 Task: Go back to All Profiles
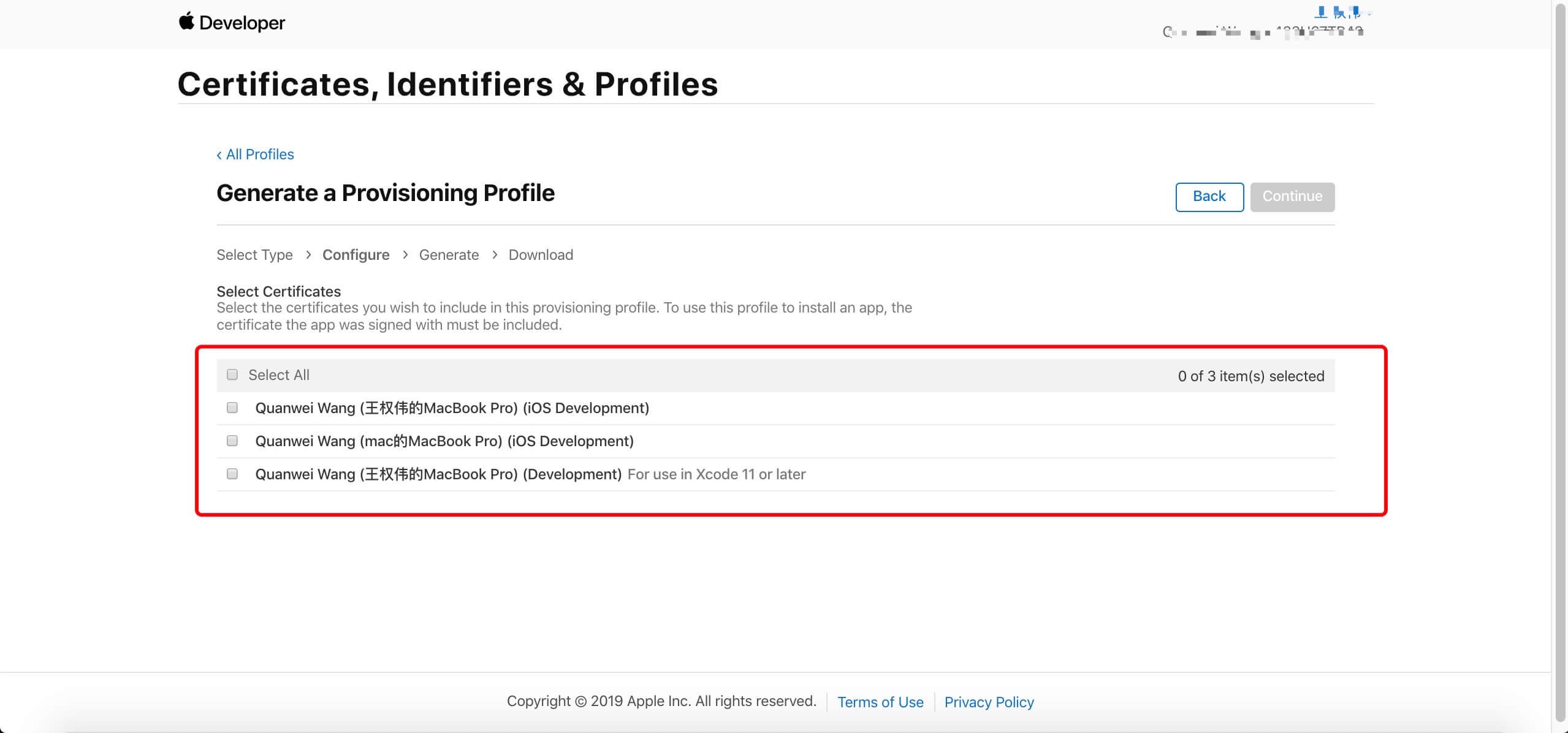coord(255,154)
